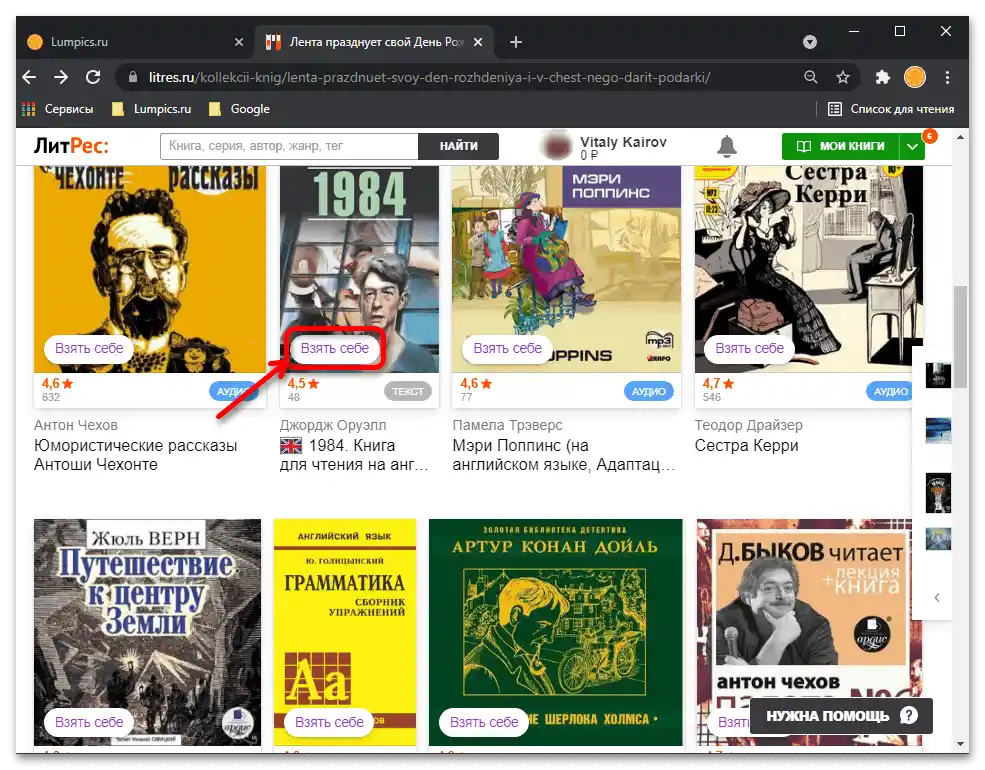The image size is (985, 770).
Task: Open author Теодор Драйзер link
Action: click(748, 425)
